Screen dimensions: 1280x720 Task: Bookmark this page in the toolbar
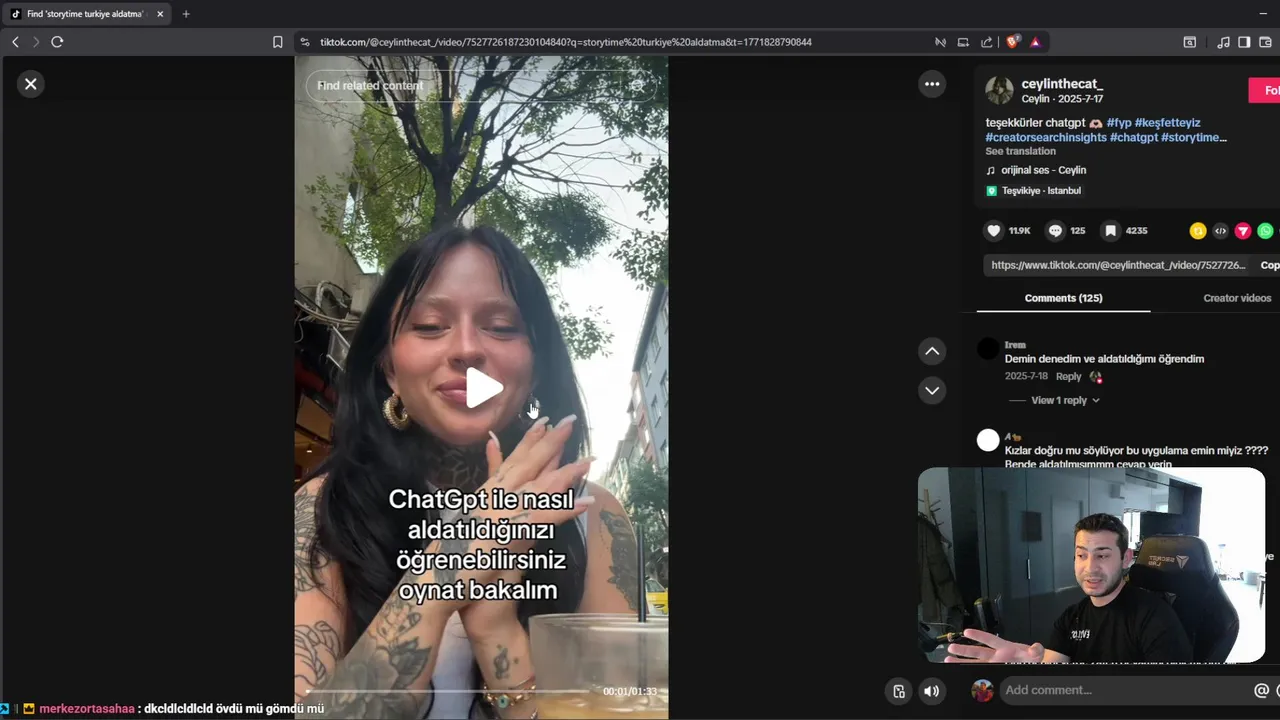point(278,42)
